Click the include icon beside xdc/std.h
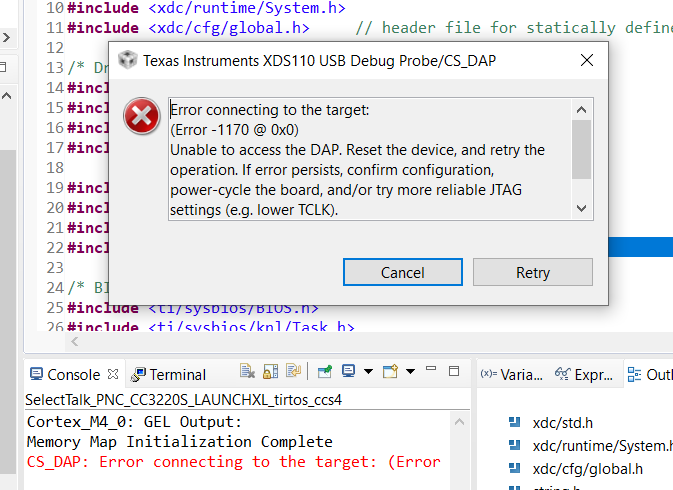The width and height of the screenshot is (673, 490). click(515, 423)
